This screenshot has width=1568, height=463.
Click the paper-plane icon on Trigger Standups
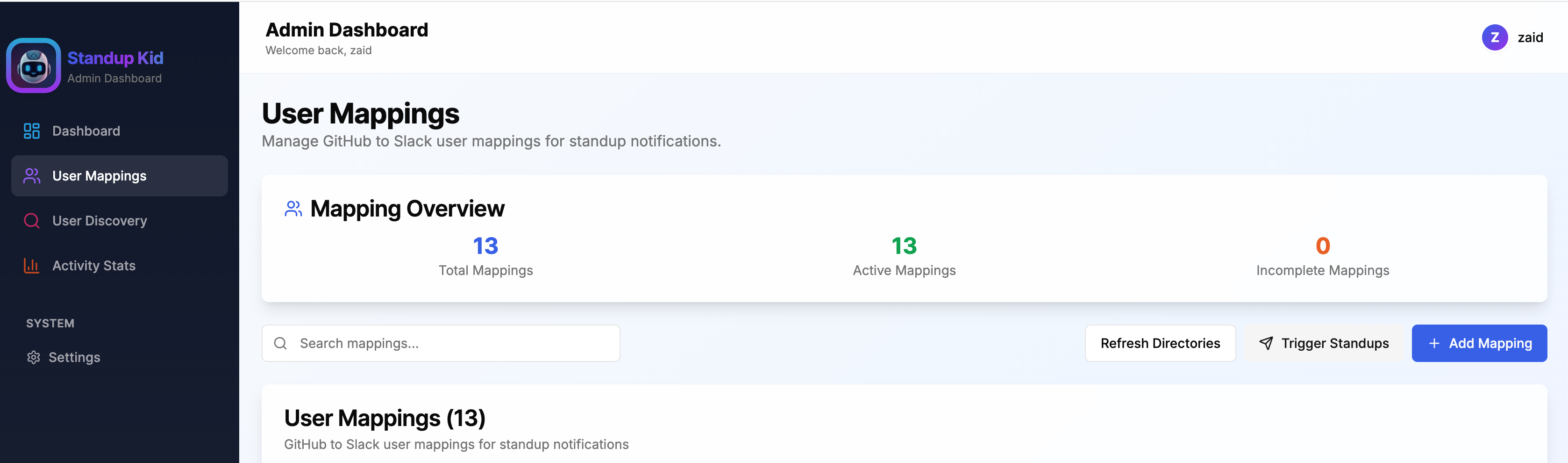click(1267, 343)
